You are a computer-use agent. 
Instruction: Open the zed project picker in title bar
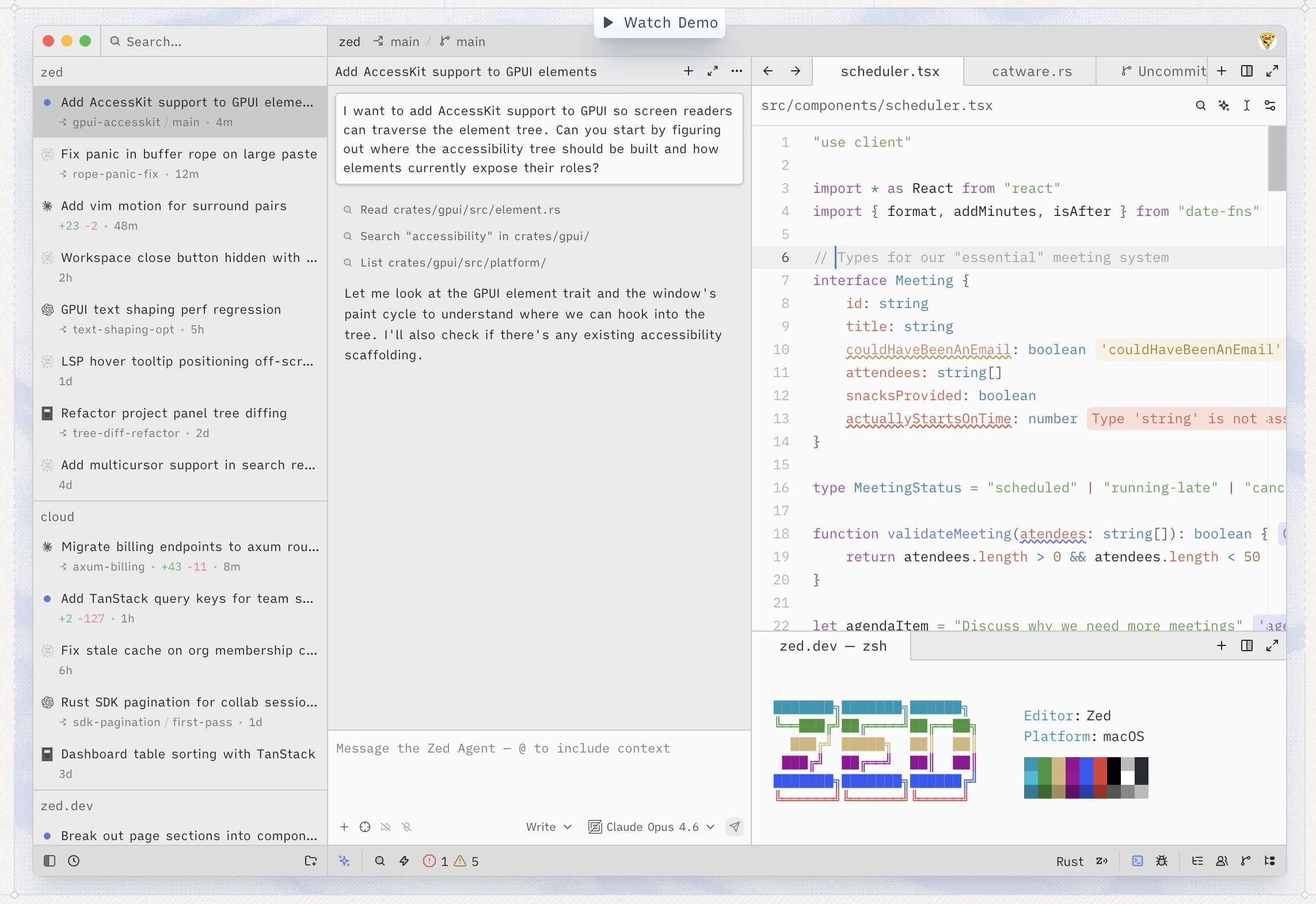349,41
